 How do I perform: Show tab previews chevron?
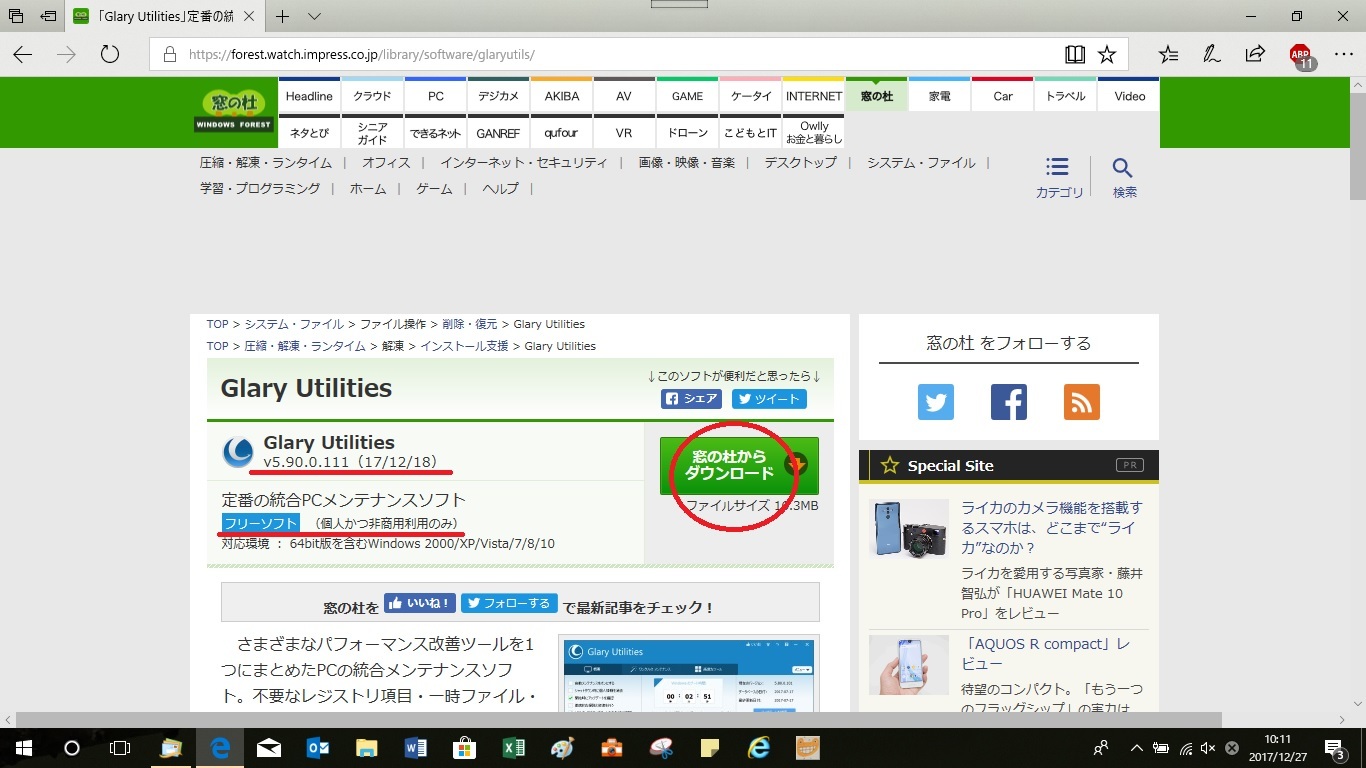click(x=314, y=16)
